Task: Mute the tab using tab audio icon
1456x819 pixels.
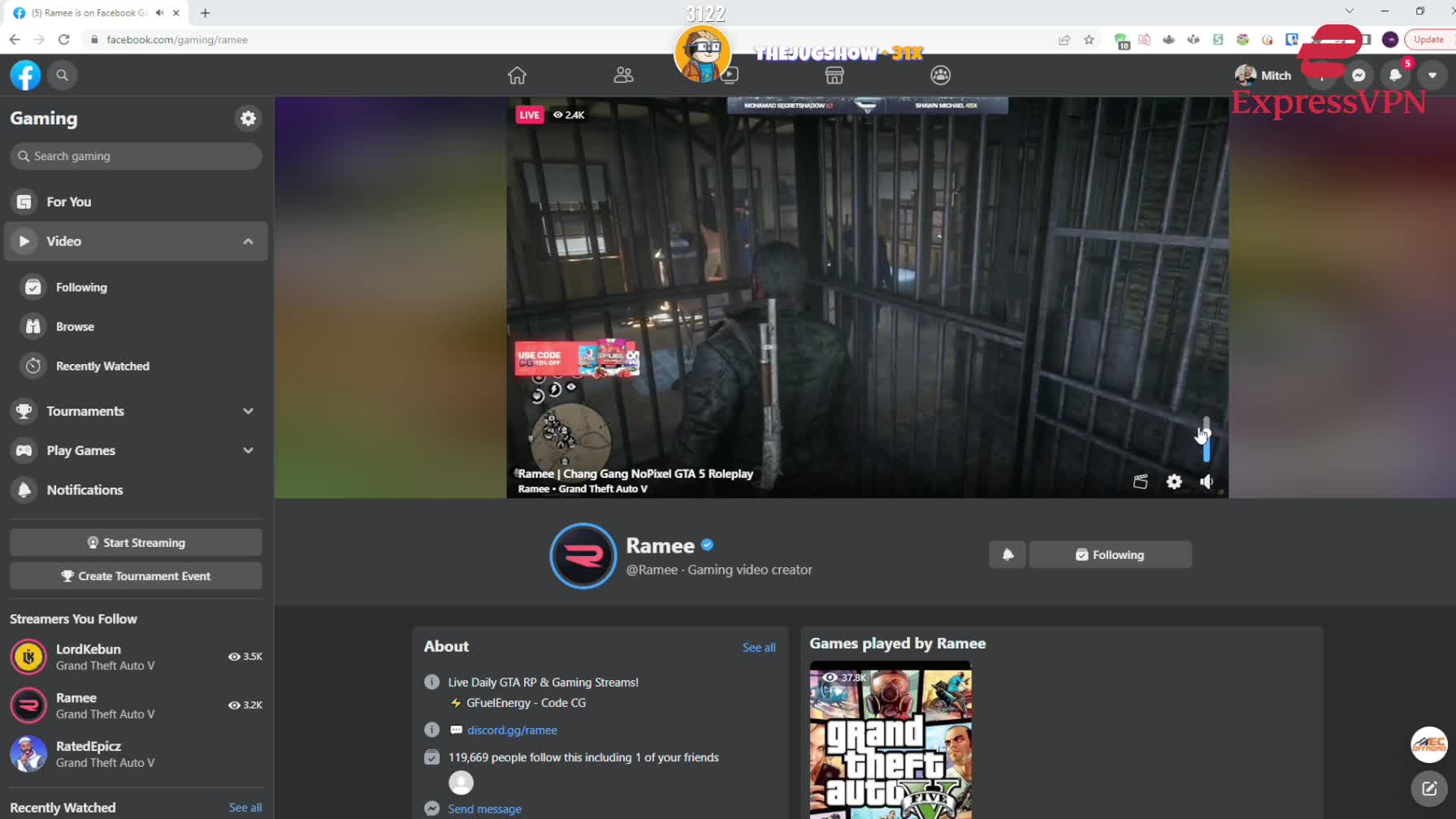Action: [x=159, y=13]
